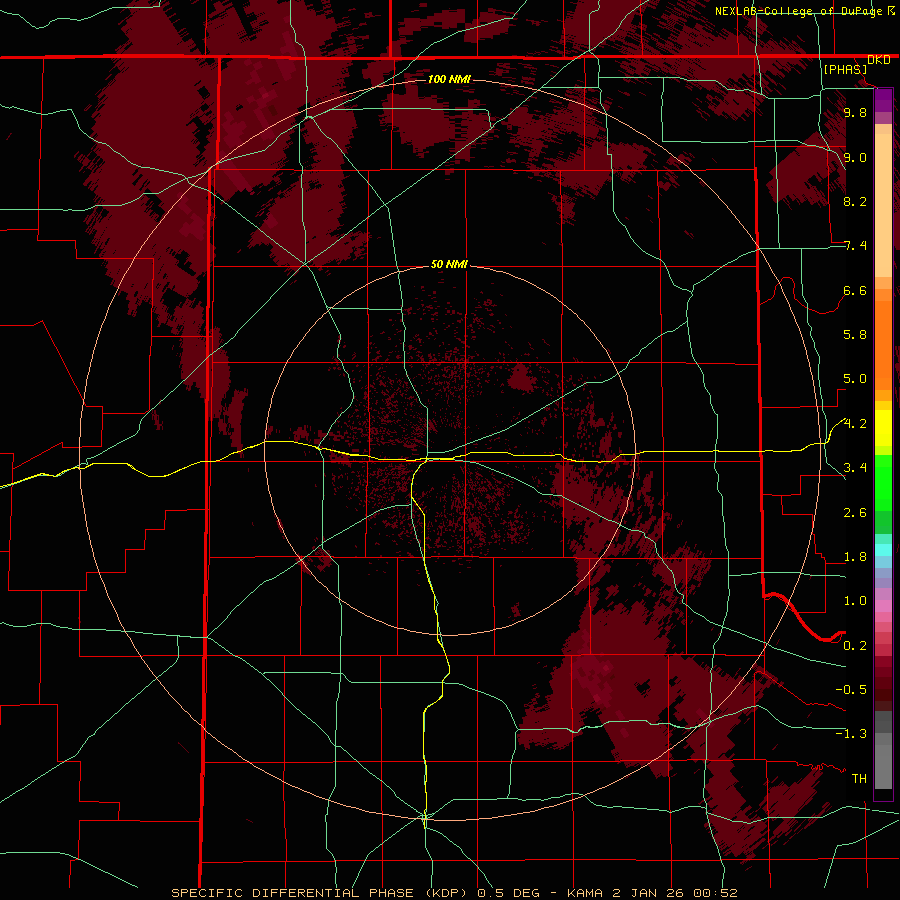
Task: Pick the bright green segment of color bar
Action: (883, 483)
